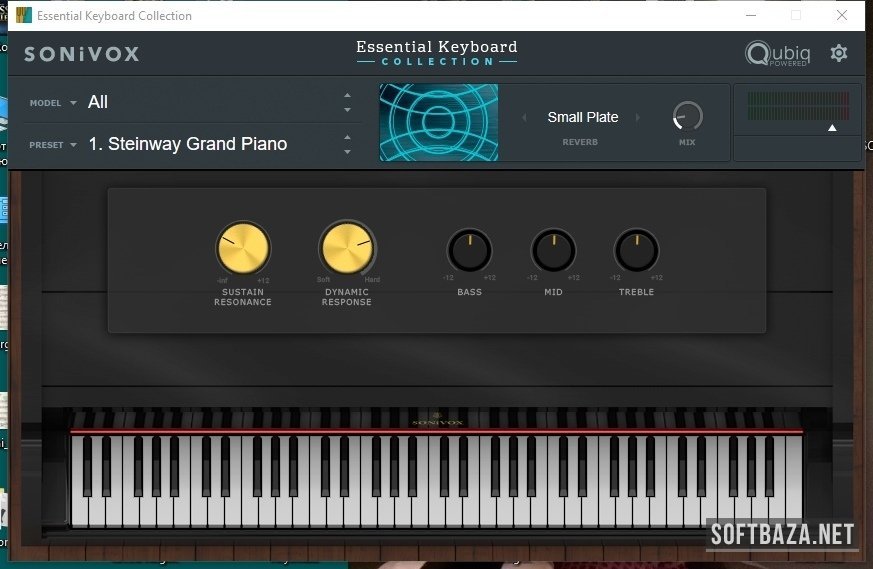
Task: Select next reverb with right arrow
Action: pos(642,118)
